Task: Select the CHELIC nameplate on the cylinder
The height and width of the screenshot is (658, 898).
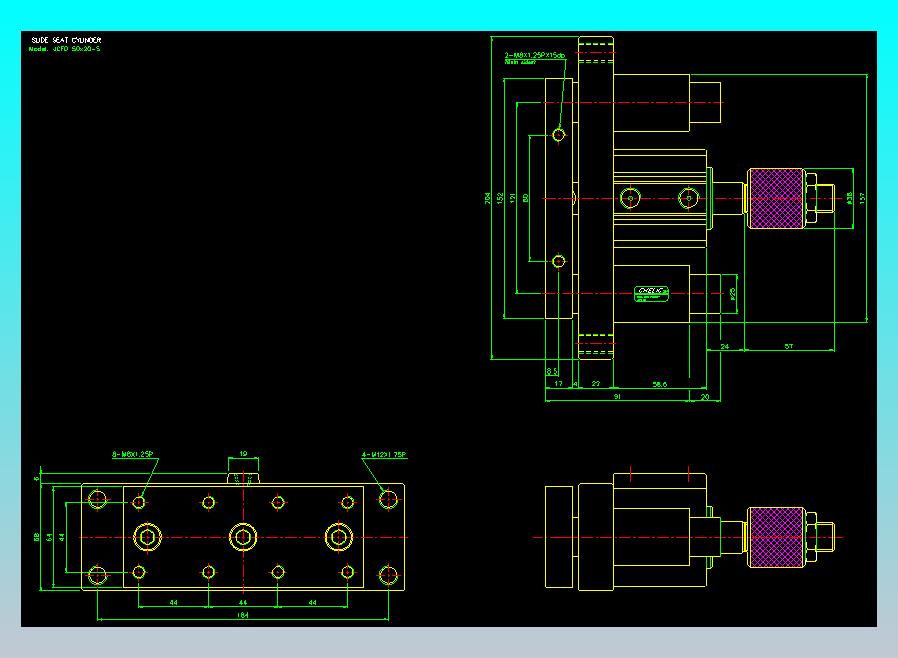Action: (x=651, y=294)
